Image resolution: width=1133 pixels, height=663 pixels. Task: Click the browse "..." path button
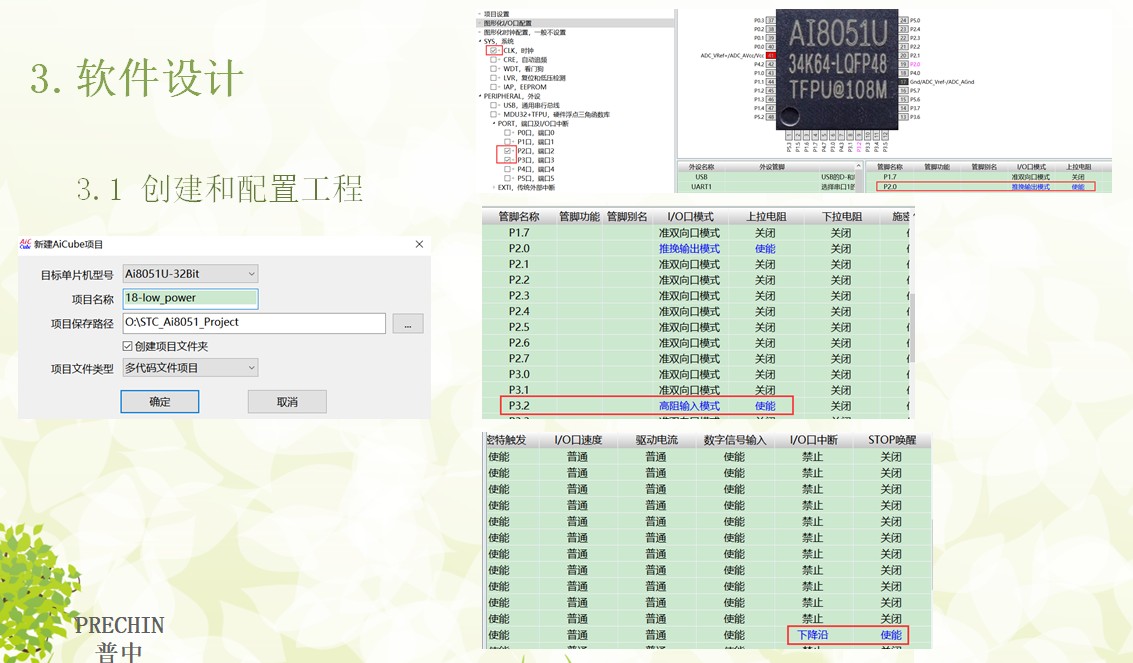click(407, 323)
